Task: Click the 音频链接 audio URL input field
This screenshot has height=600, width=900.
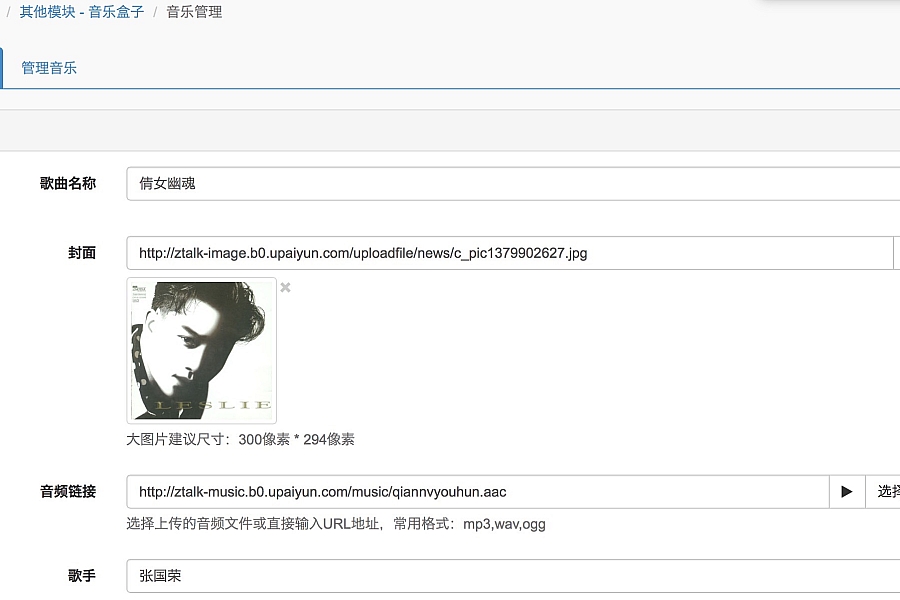Action: pos(478,491)
